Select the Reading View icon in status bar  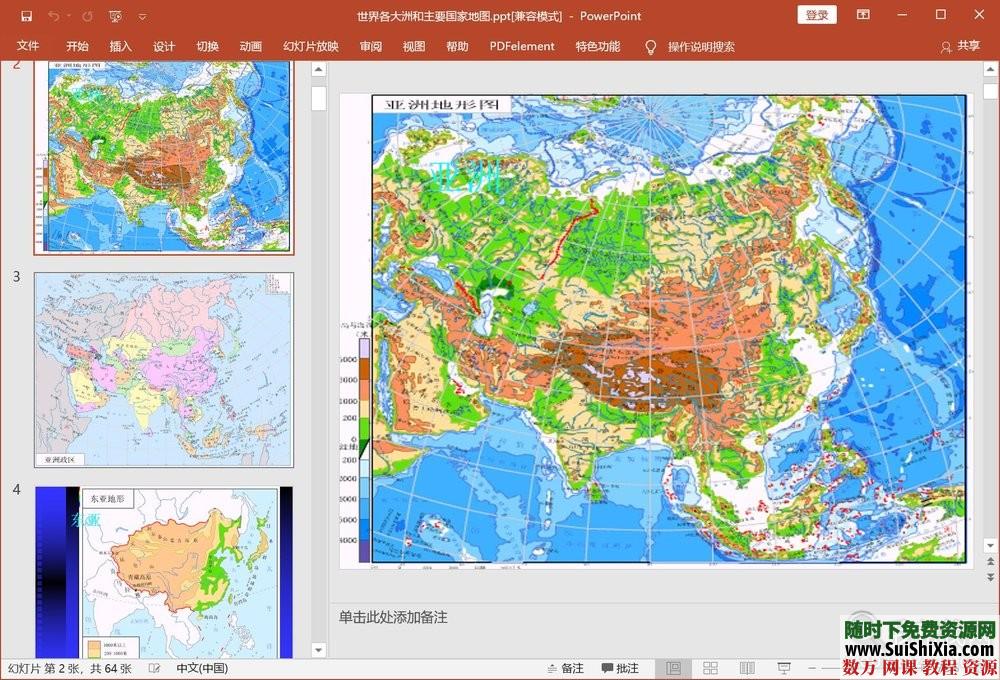pyautogui.click(x=746, y=667)
